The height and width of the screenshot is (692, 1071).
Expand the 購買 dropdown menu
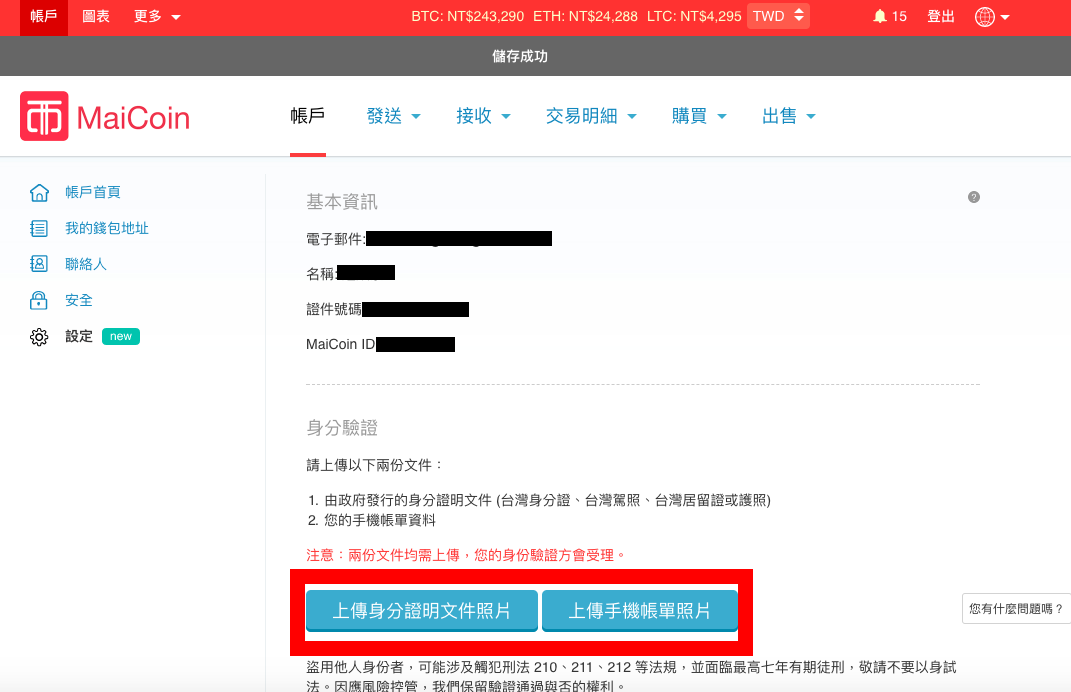point(699,116)
